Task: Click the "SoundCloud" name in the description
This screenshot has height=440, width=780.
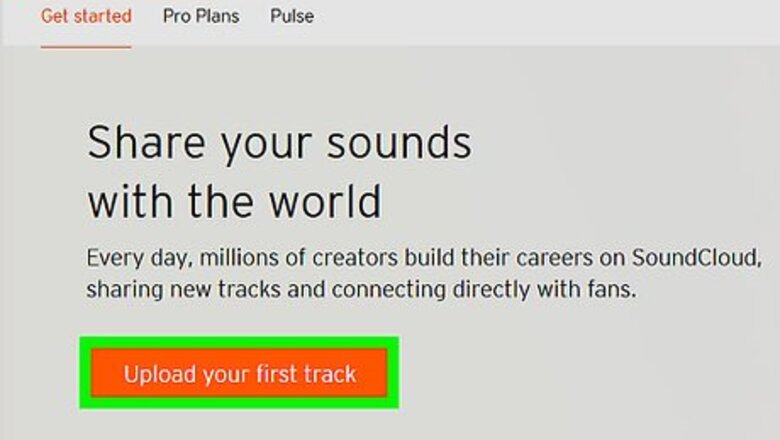Action: coord(694,257)
